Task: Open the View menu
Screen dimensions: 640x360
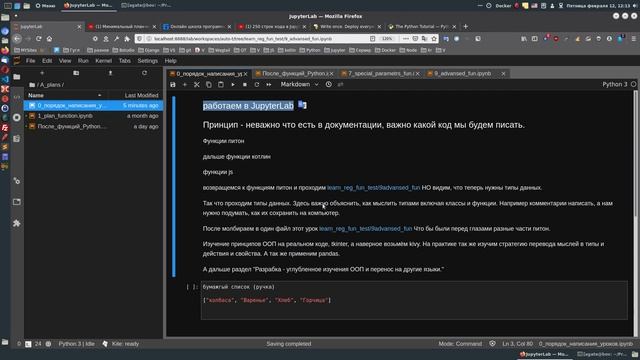Action: pyautogui.click(x=65, y=61)
